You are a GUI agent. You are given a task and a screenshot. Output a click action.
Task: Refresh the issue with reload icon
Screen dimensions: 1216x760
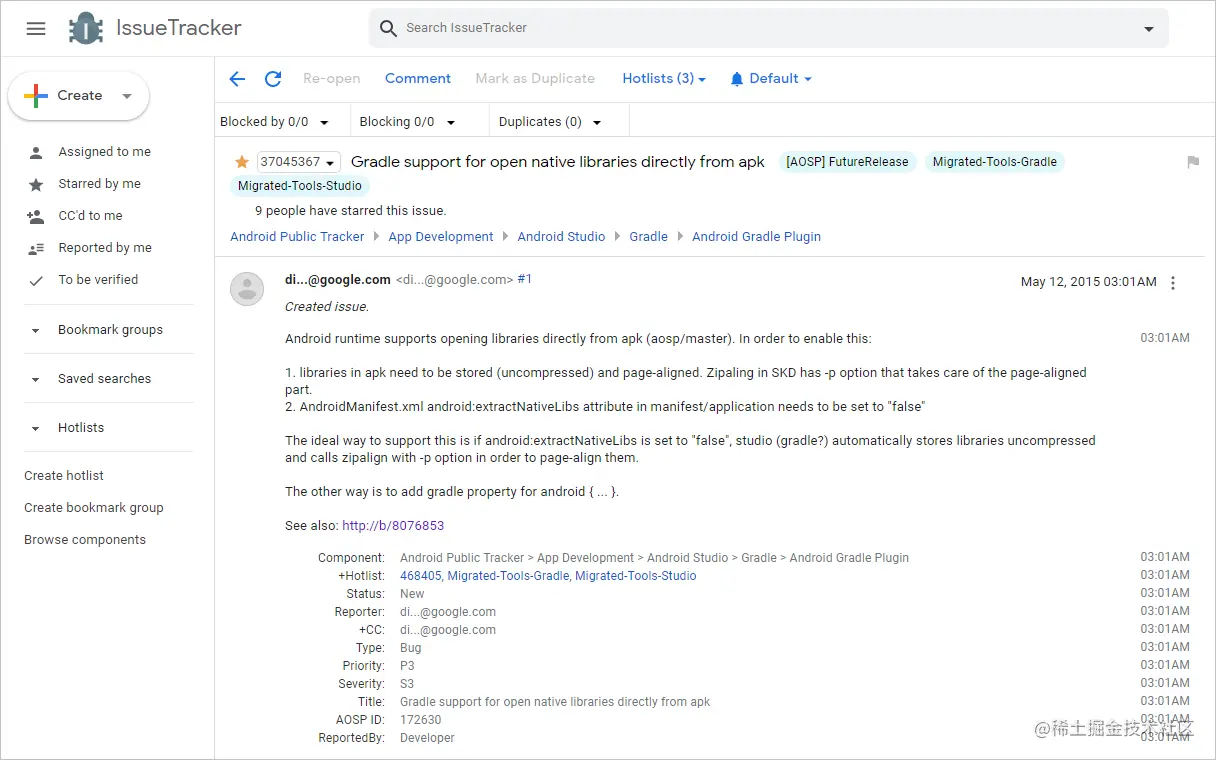click(273, 79)
